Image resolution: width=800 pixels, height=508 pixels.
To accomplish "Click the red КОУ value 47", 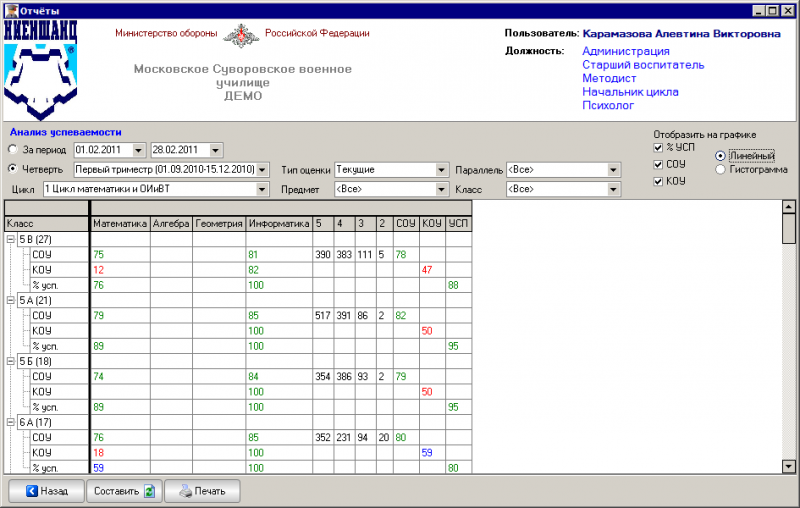I will click(x=427, y=269).
